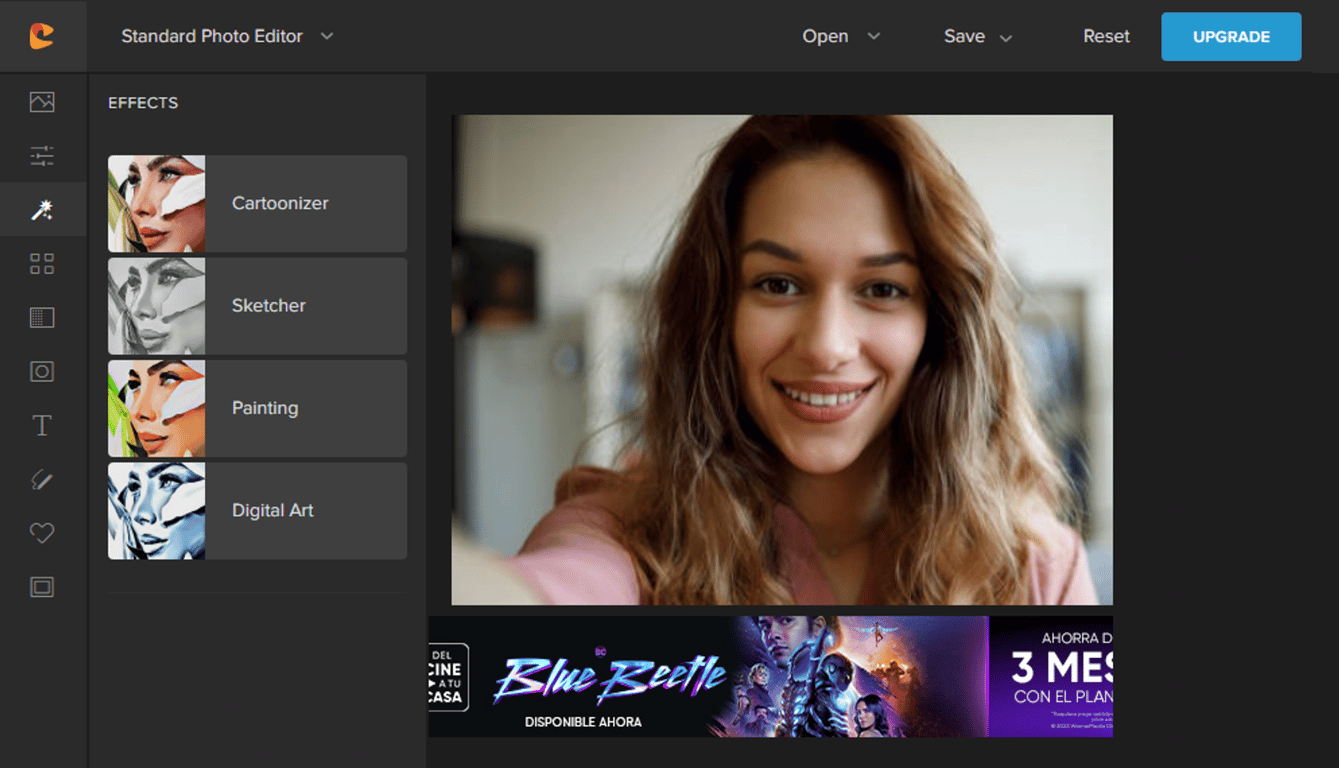1339x768 pixels.
Task: Open the Filters grid icon
Action: tap(42, 263)
